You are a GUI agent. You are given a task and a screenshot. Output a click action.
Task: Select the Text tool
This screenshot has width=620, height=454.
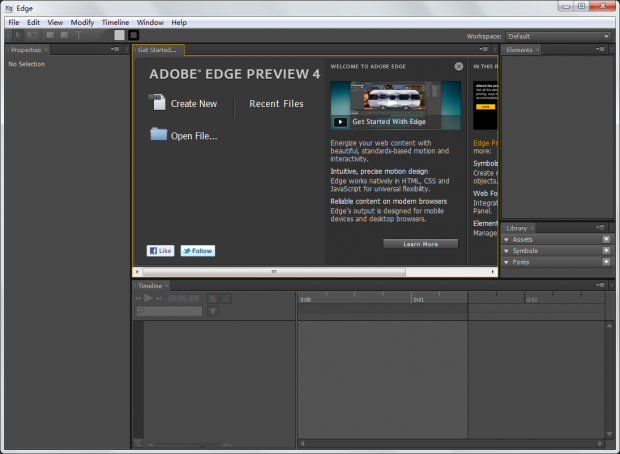[78, 35]
